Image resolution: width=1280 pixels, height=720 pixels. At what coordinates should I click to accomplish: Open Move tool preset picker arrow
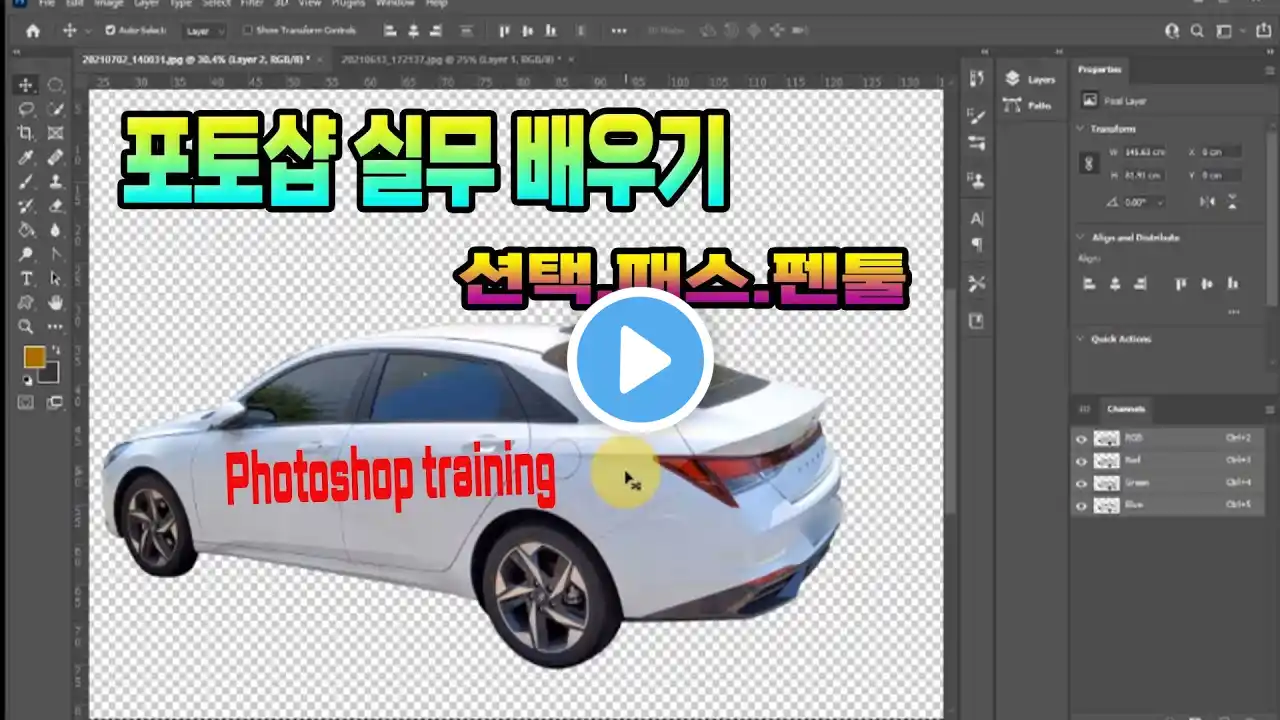click(x=87, y=31)
